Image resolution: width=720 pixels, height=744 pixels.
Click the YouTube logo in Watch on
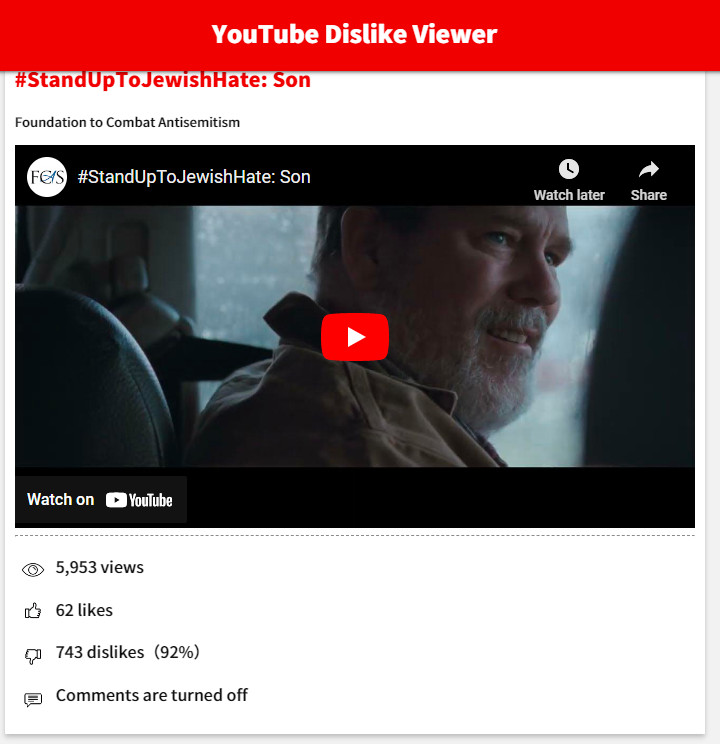pos(139,500)
